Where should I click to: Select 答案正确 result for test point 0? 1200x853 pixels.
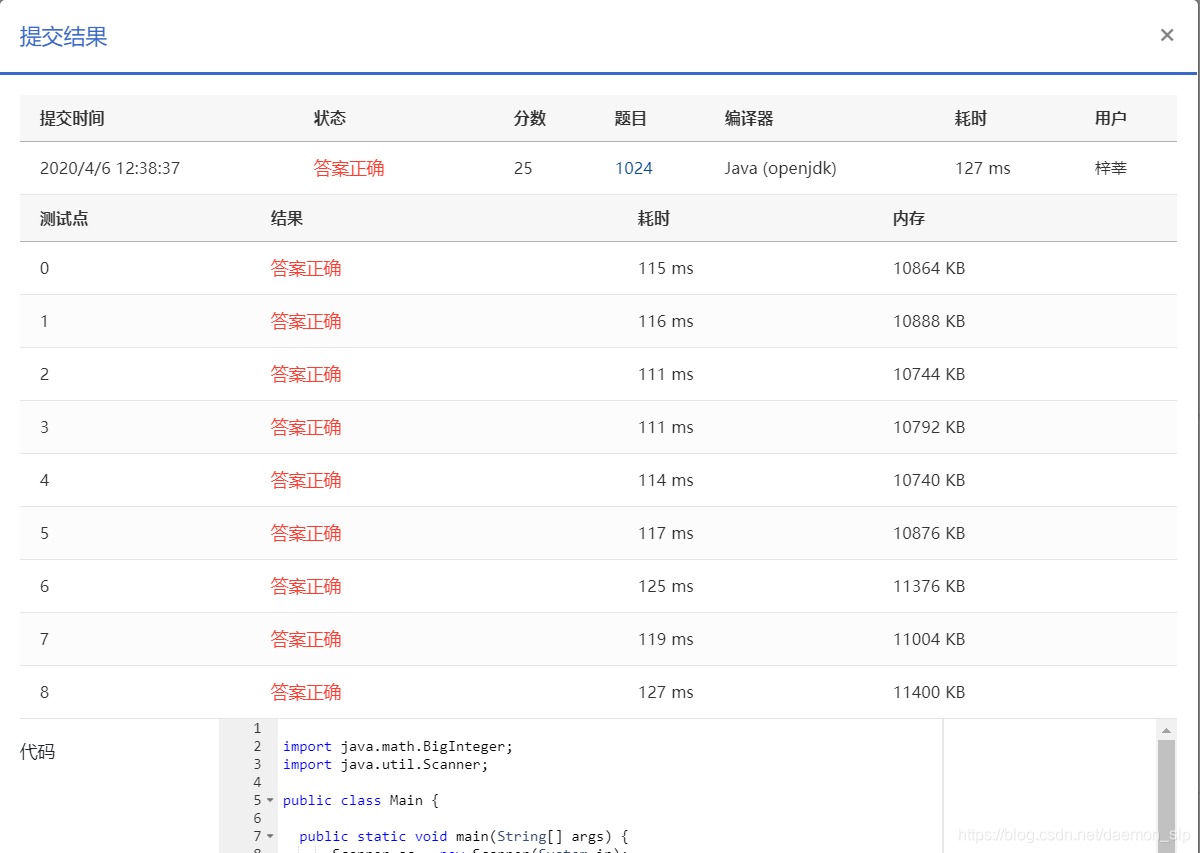tap(306, 268)
